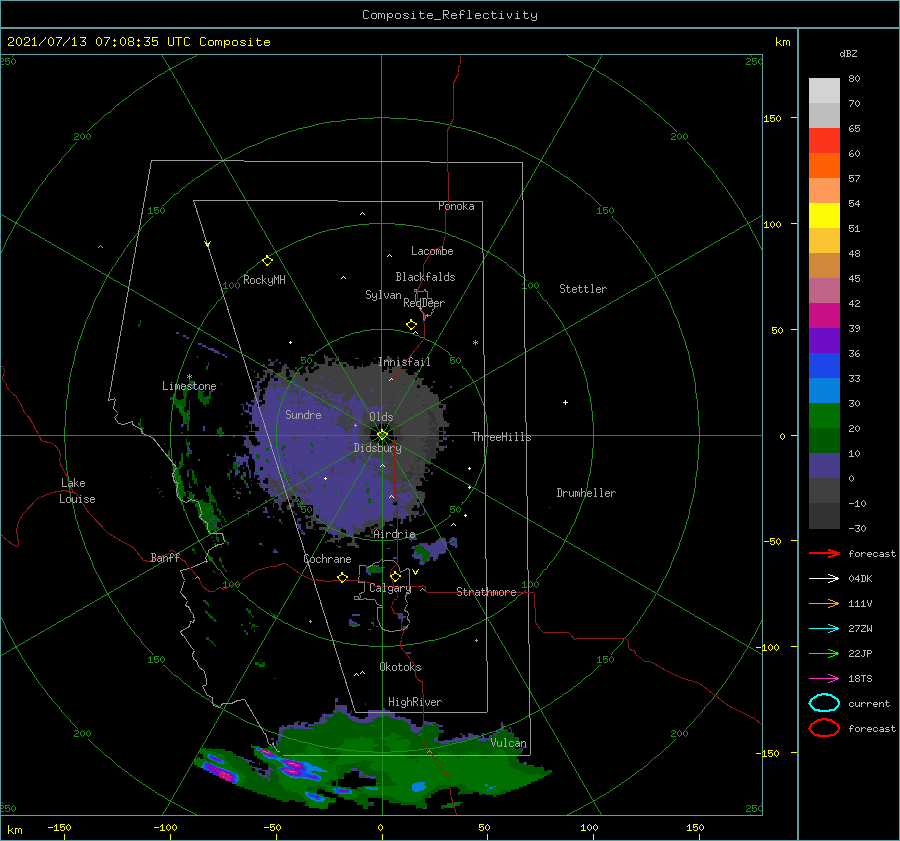Click the Sylvan label on the map
The width and height of the screenshot is (900, 841).
pyautogui.click(x=383, y=295)
